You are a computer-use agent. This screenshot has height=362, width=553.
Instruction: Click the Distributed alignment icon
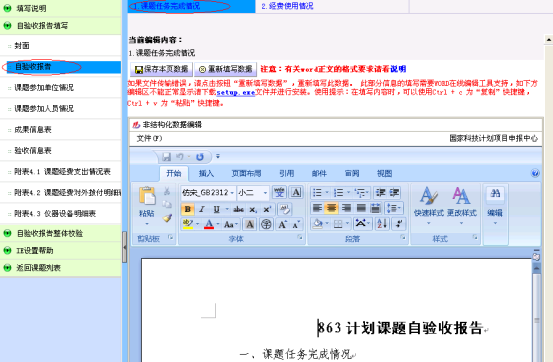click(x=375, y=208)
